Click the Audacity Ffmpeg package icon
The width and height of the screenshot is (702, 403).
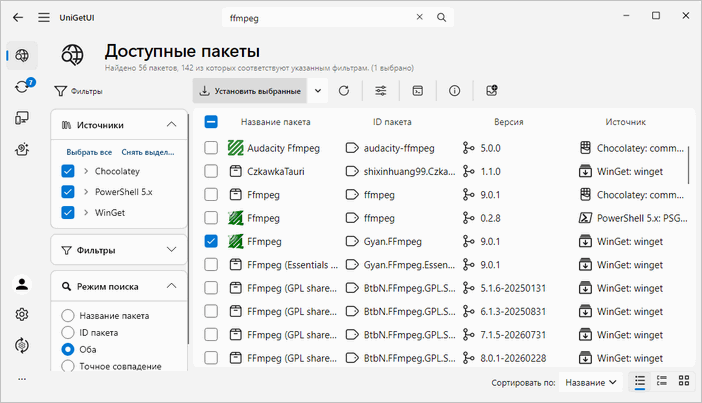click(x=235, y=148)
